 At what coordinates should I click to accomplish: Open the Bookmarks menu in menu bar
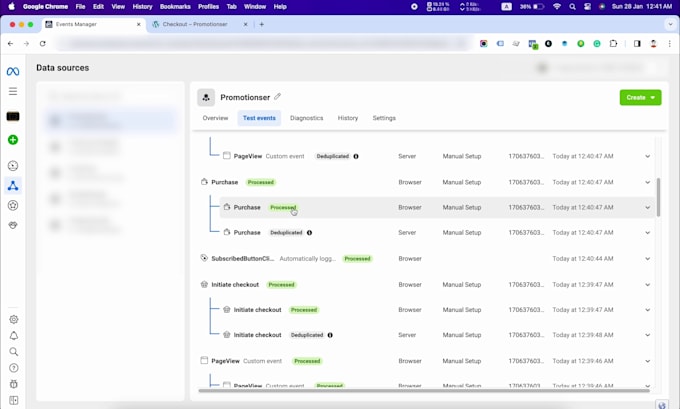pos(175,7)
